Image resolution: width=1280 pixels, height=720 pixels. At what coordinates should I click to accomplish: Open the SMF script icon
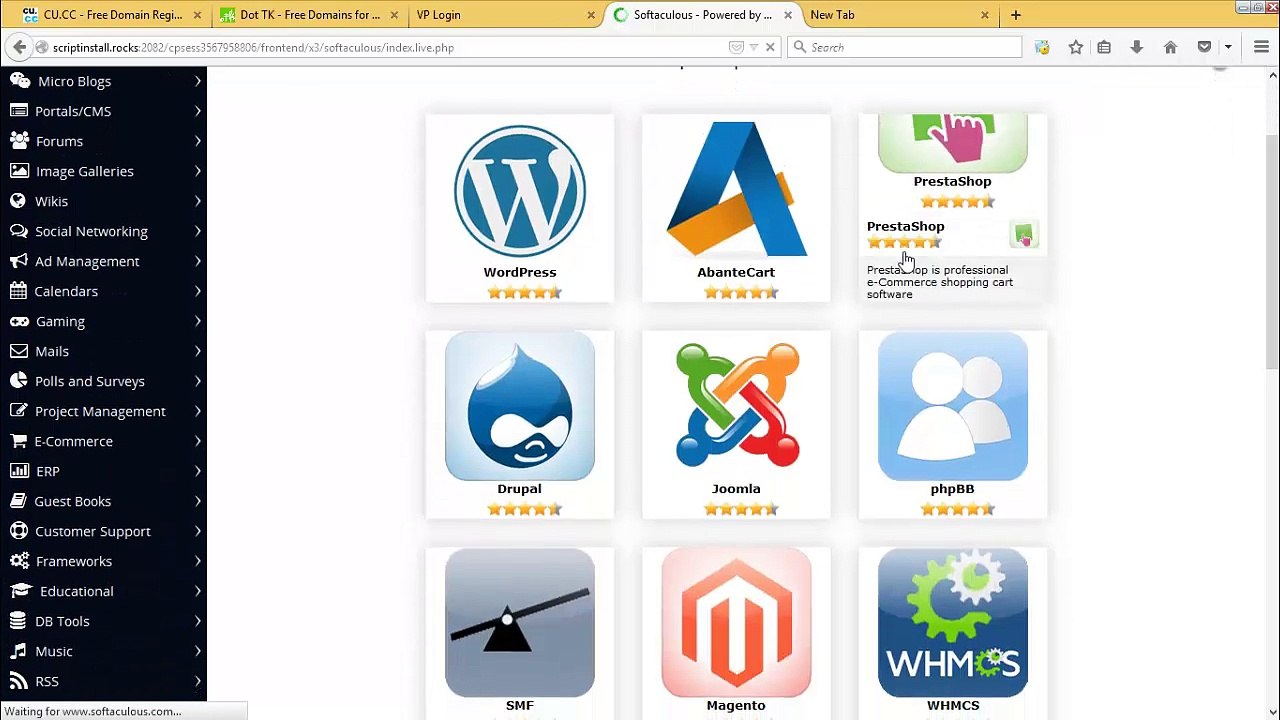pos(520,623)
